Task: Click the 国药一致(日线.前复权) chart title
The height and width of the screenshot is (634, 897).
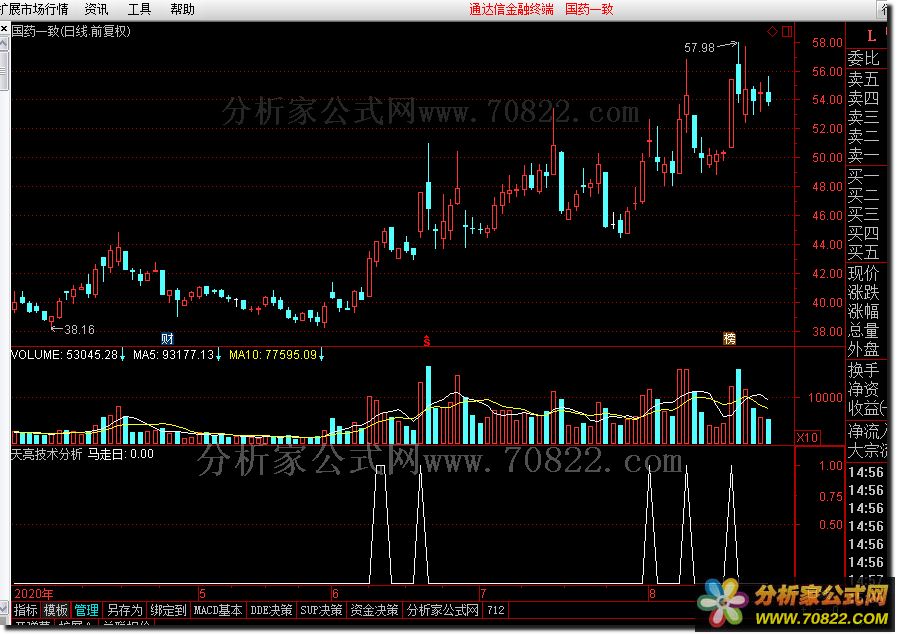Action: click(71, 31)
